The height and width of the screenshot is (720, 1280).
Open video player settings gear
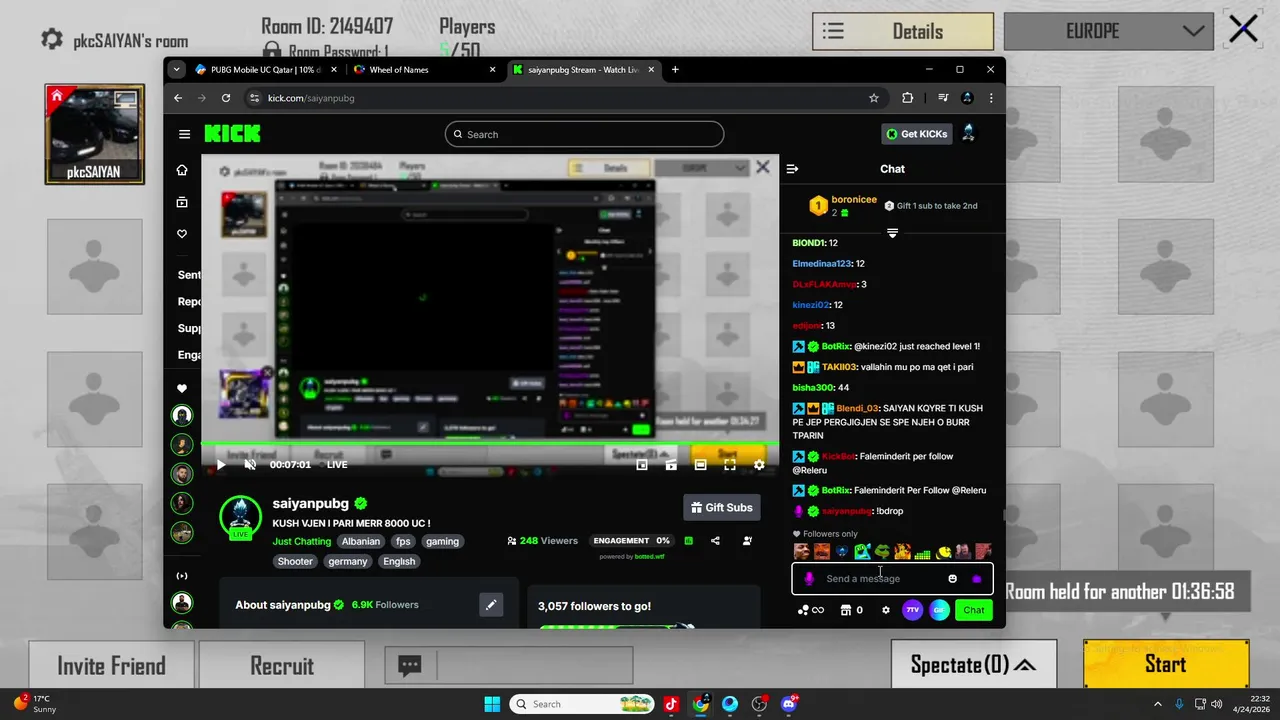pos(759,465)
